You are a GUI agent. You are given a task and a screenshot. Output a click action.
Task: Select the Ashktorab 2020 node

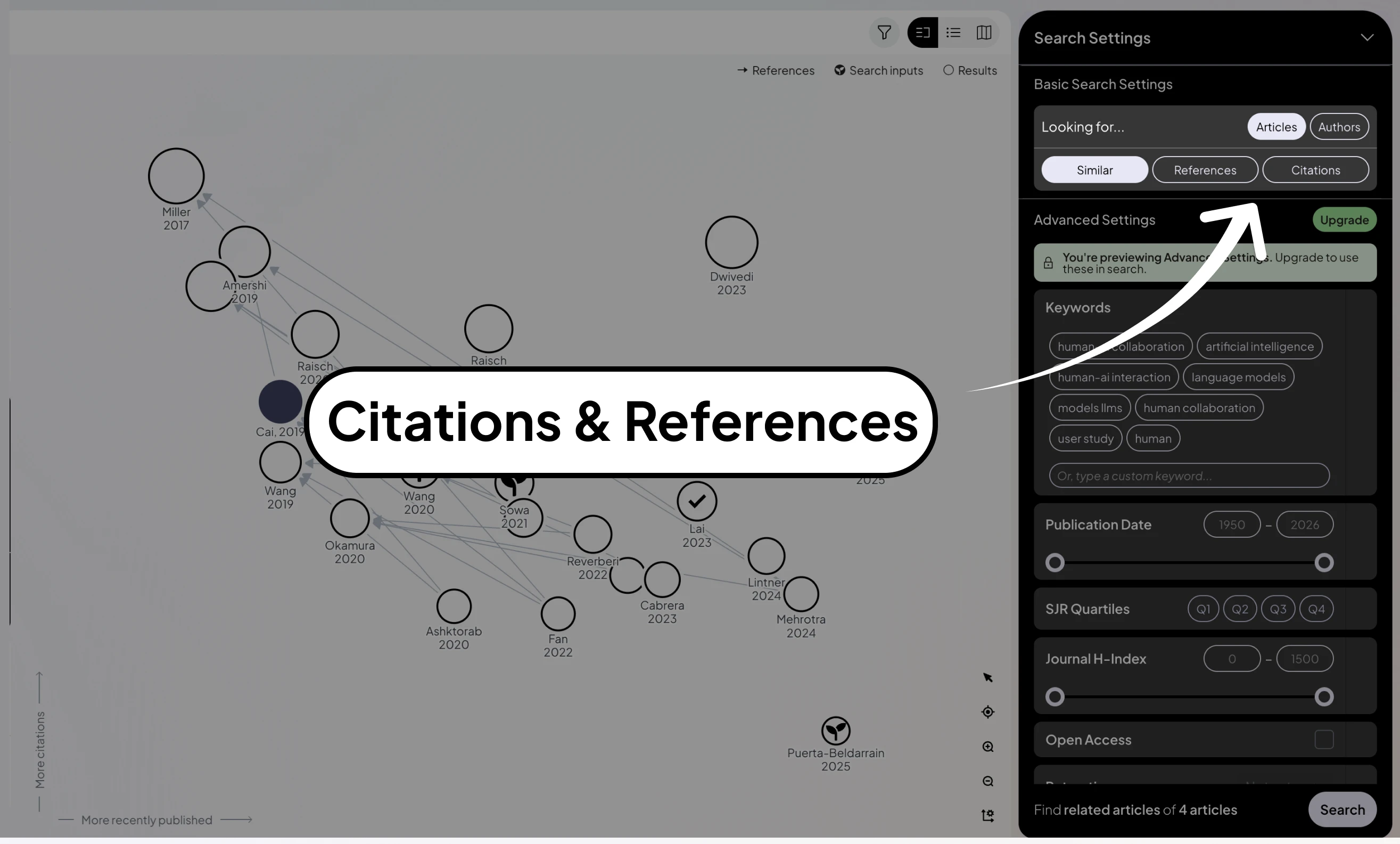coord(454,606)
